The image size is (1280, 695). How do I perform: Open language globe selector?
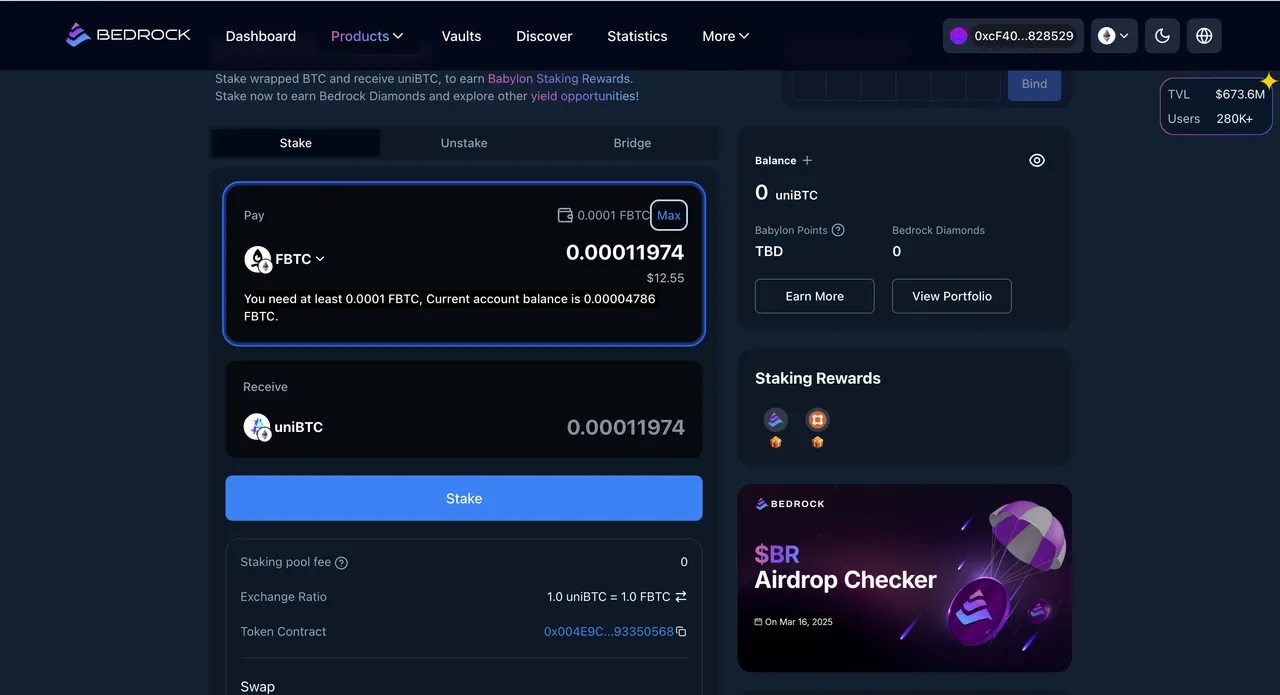(1204, 36)
